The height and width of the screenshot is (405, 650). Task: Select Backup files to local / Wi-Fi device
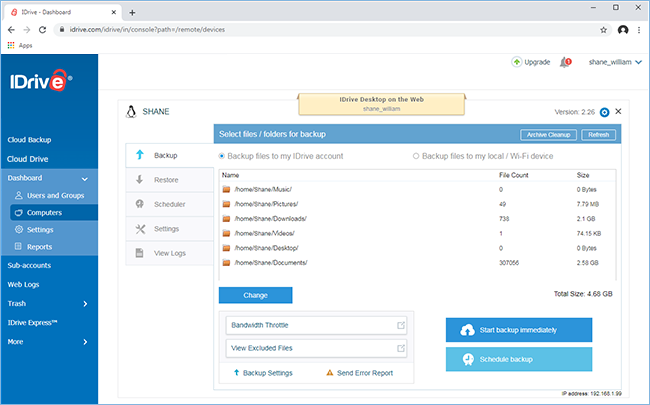point(415,156)
